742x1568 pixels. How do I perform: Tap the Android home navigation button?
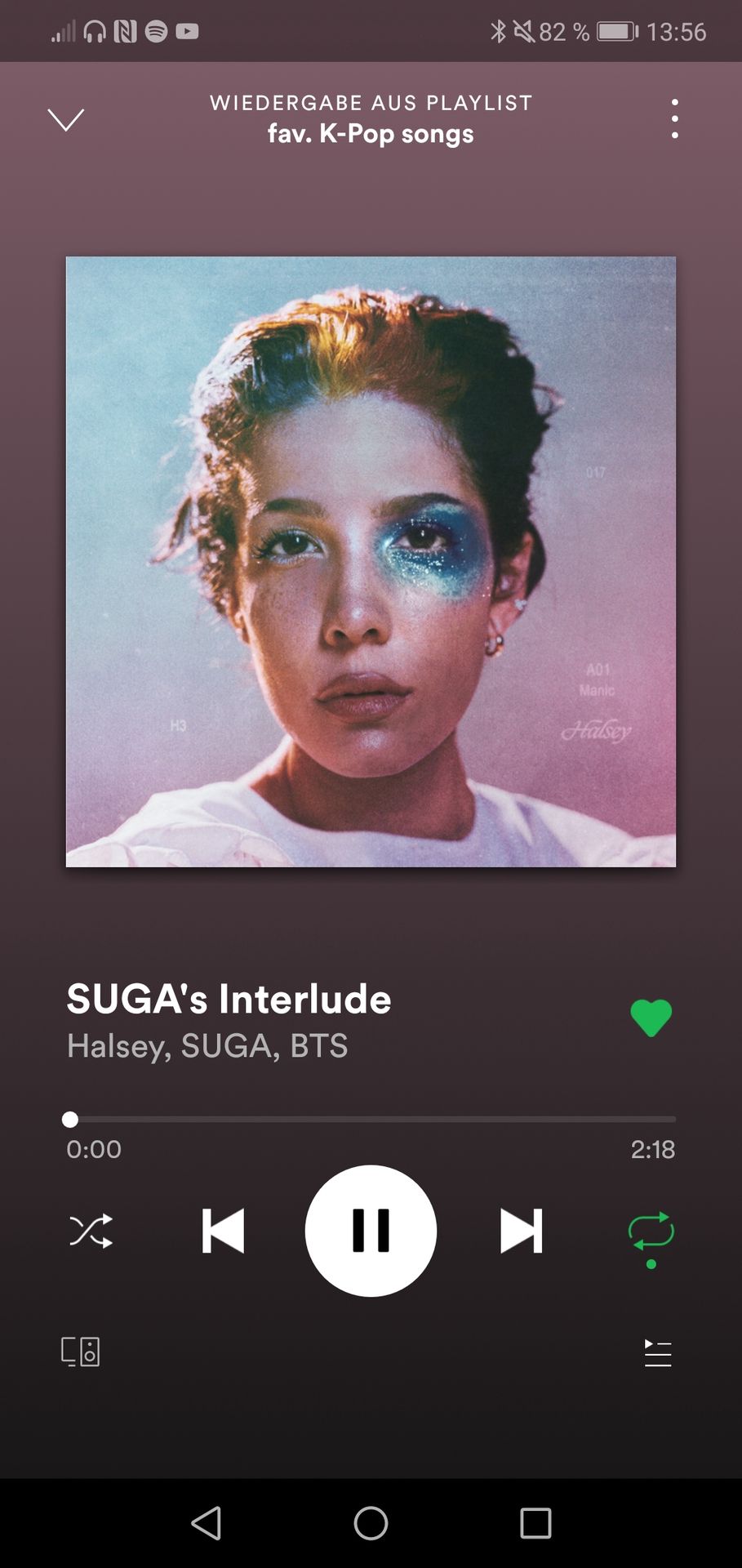(371, 1523)
